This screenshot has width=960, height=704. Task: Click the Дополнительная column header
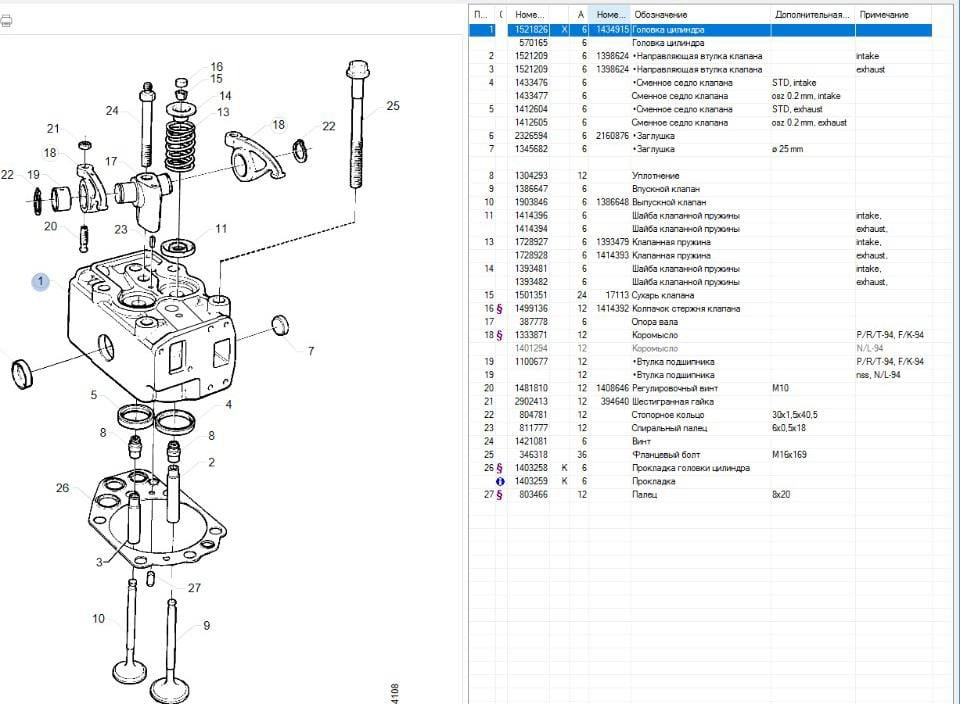(x=811, y=15)
